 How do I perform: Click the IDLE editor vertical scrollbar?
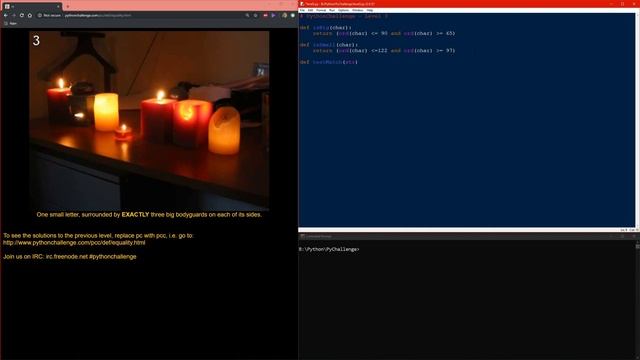pyautogui.click(x=638, y=120)
